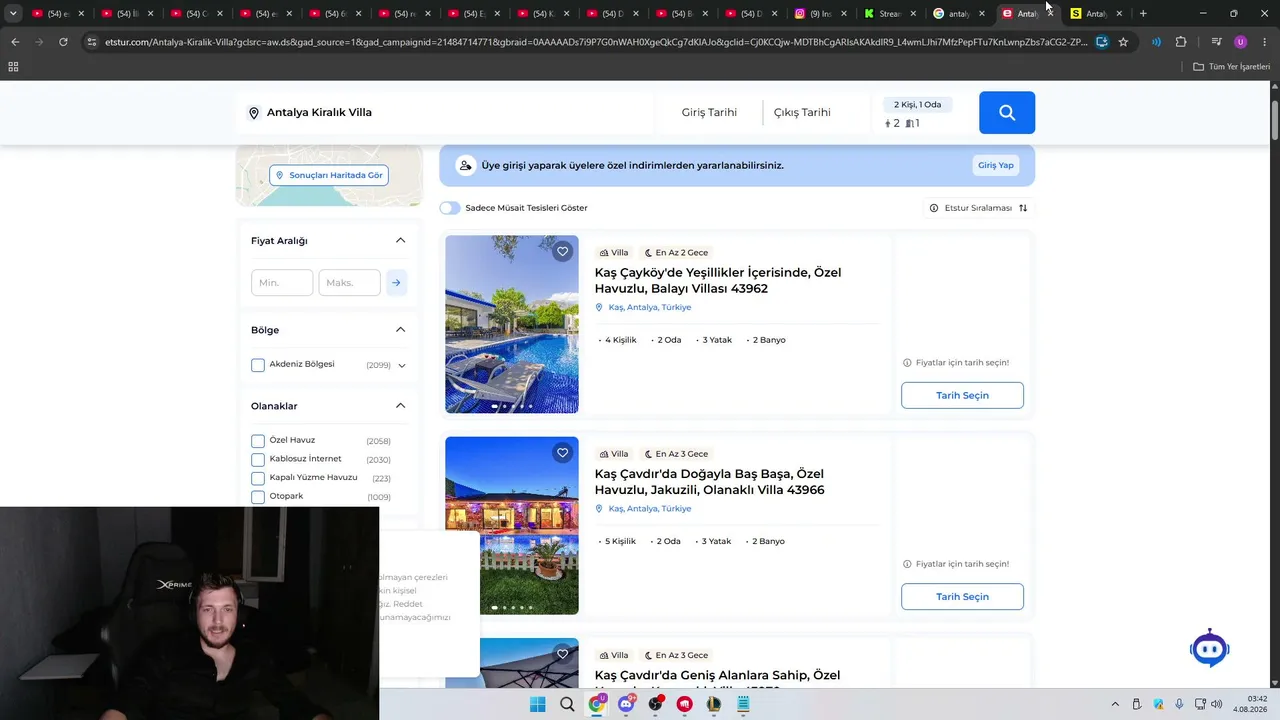Show hidden system tray icons

(x=1115, y=704)
